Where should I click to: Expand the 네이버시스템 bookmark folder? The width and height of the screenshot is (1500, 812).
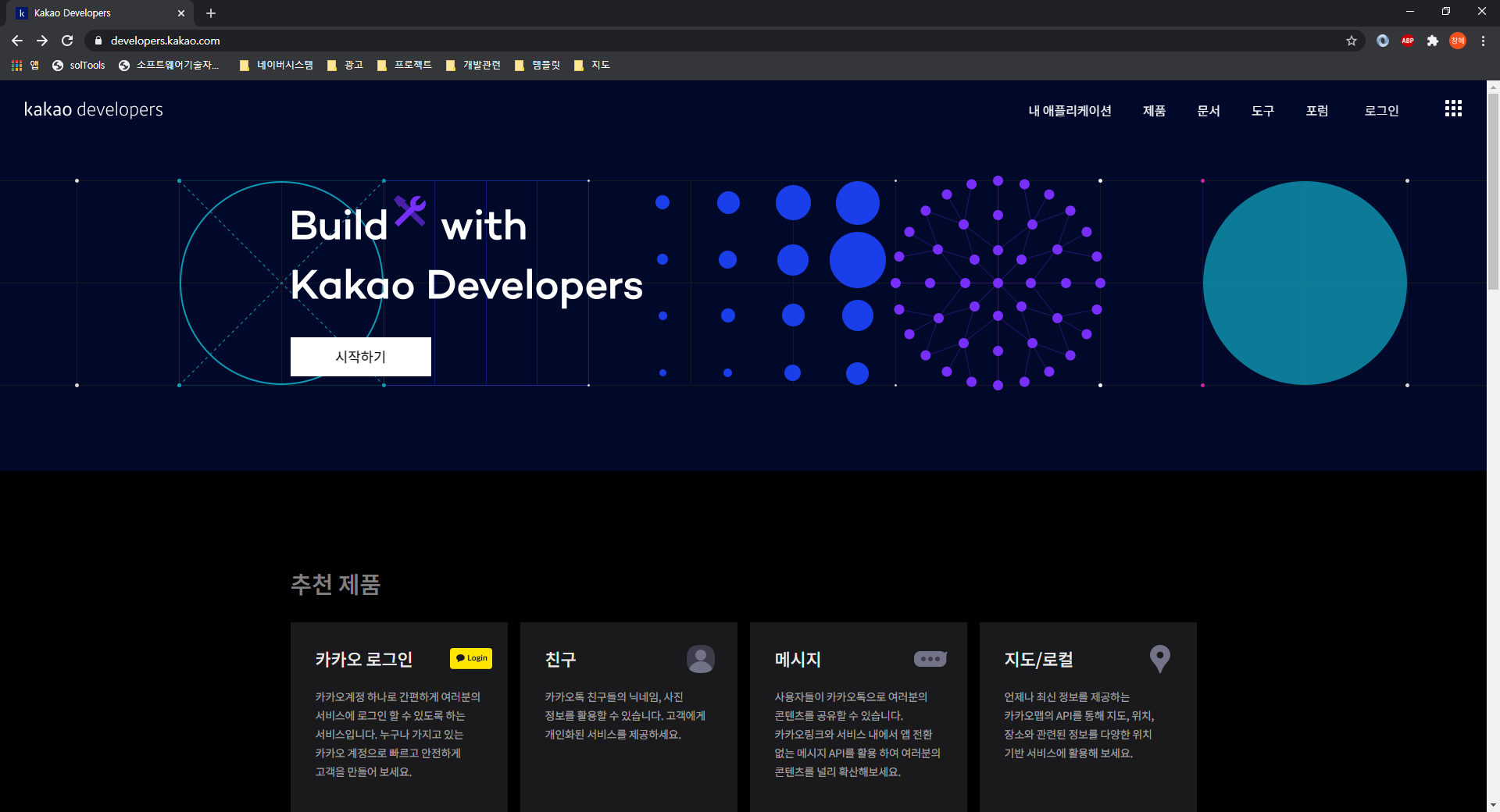[x=277, y=66]
